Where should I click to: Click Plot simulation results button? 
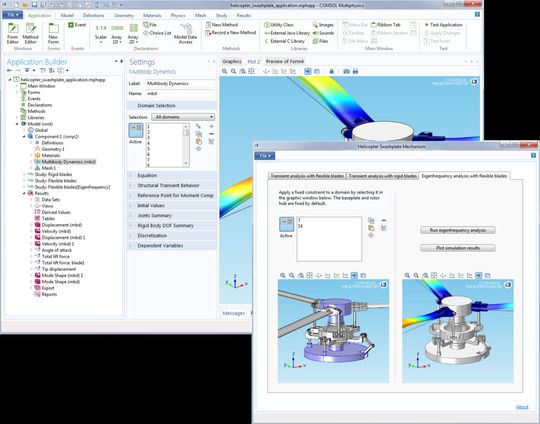(458, 248)
